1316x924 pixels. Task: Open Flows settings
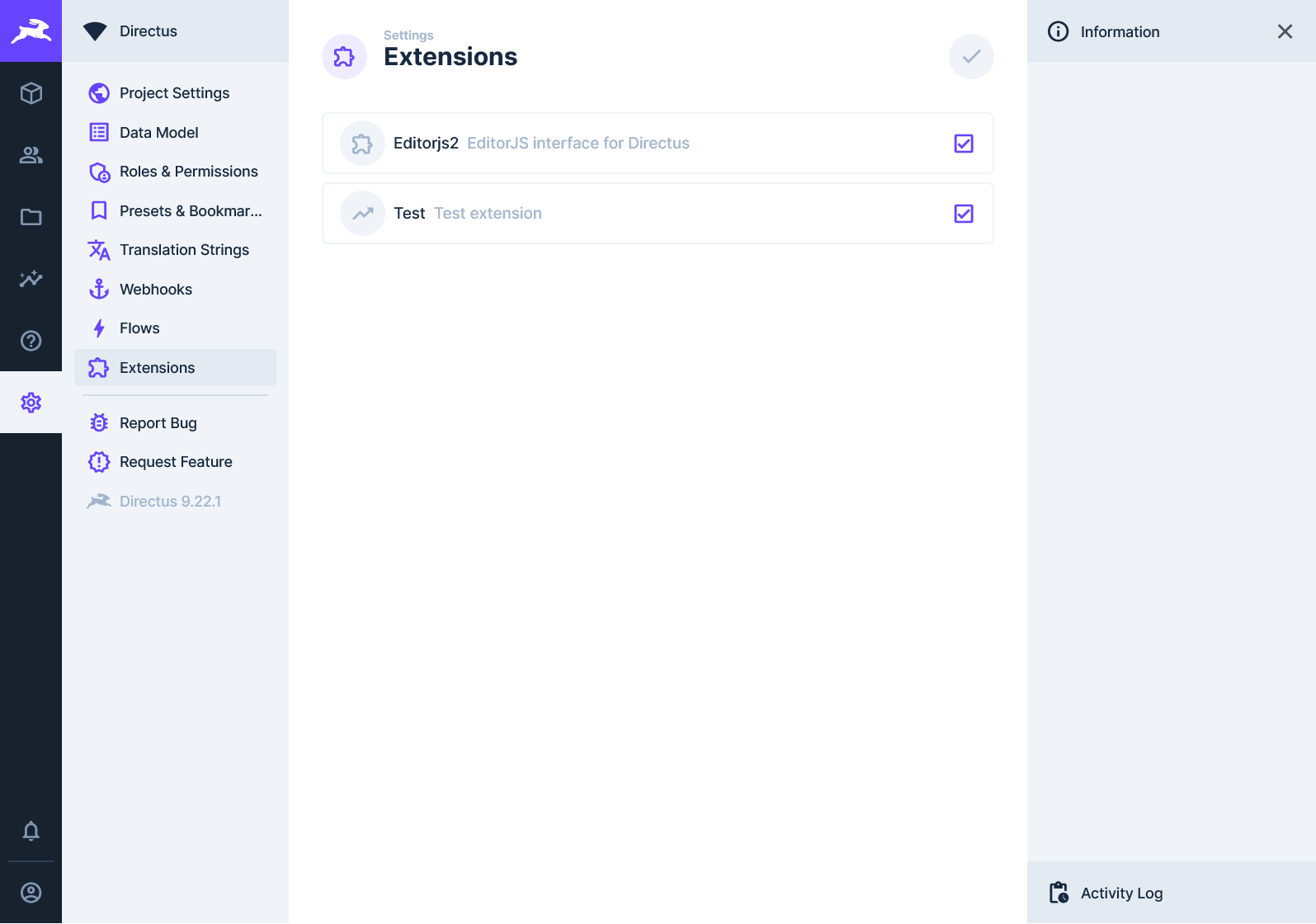[175, 328]
